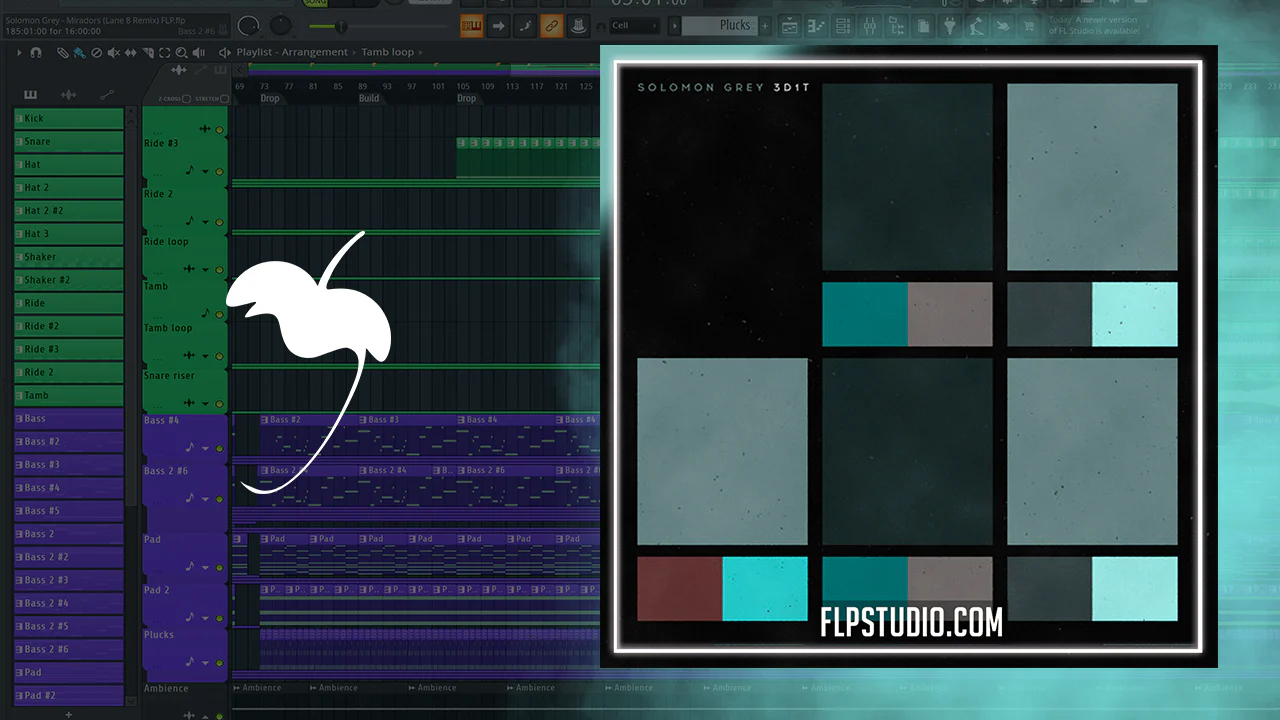Open the Channel rack from top toolbar
Screen dimensions: 1280x720
(x=844, y=26)
